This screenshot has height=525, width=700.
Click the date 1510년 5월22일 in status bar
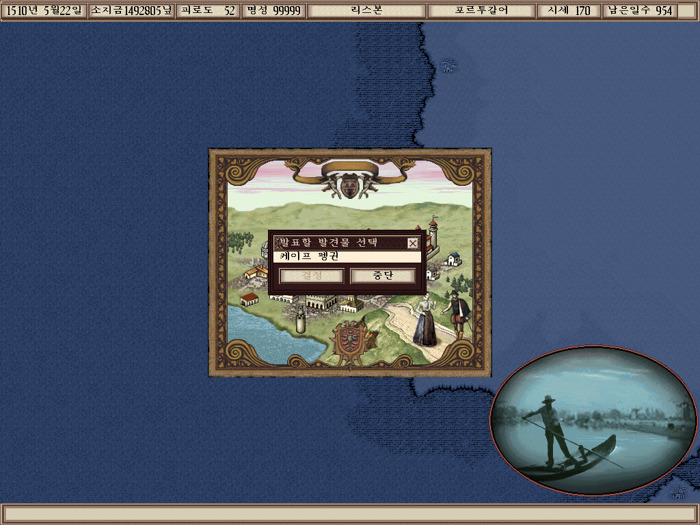pyautogui.click(x=43, y=10)
